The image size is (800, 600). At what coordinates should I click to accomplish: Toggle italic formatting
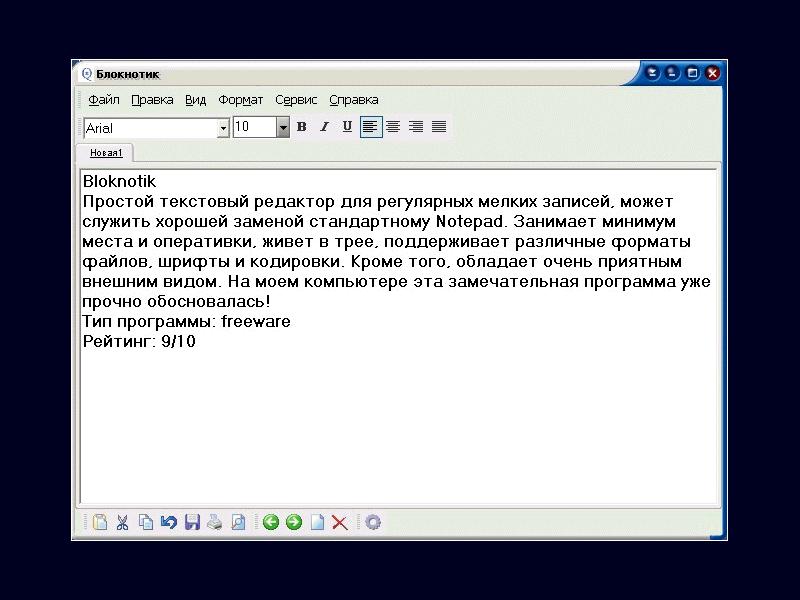[324, 127]
